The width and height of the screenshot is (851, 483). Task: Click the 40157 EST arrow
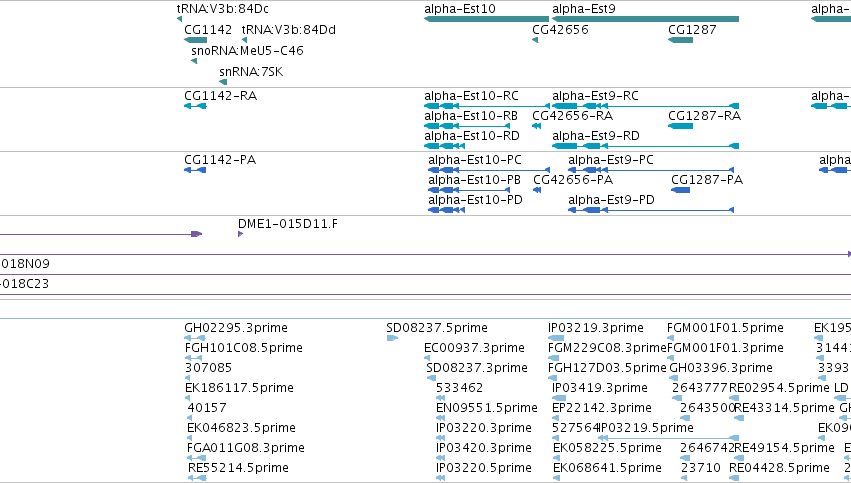coord(189,418)
